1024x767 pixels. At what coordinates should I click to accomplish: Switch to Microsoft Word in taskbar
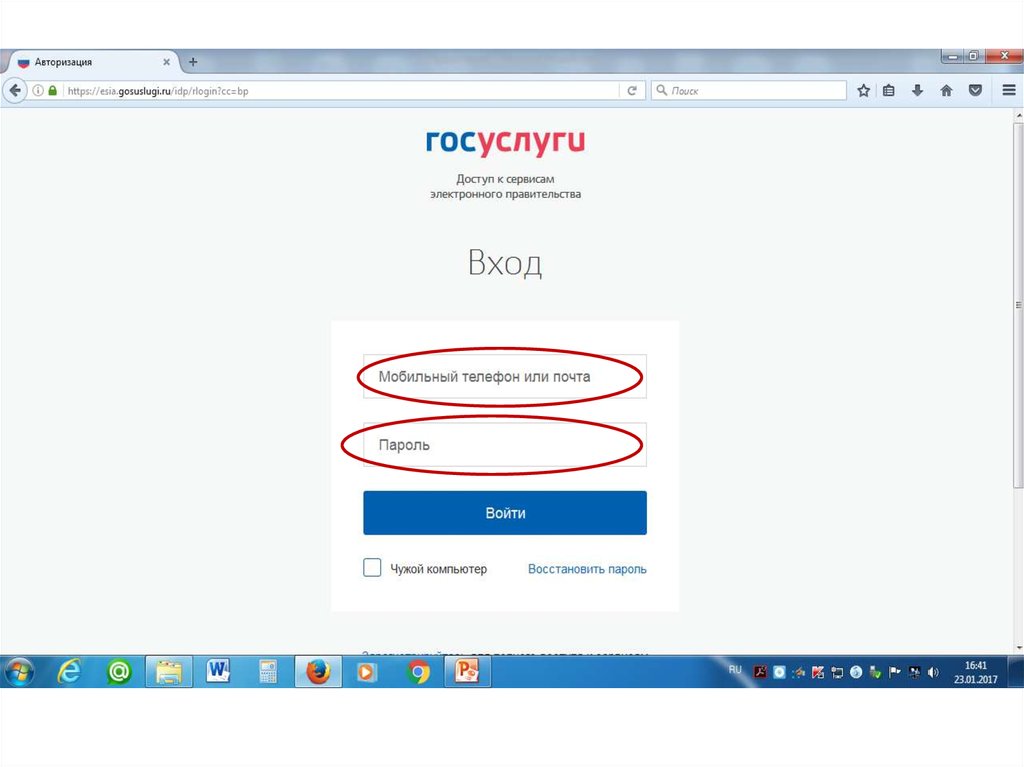(218, 672)
